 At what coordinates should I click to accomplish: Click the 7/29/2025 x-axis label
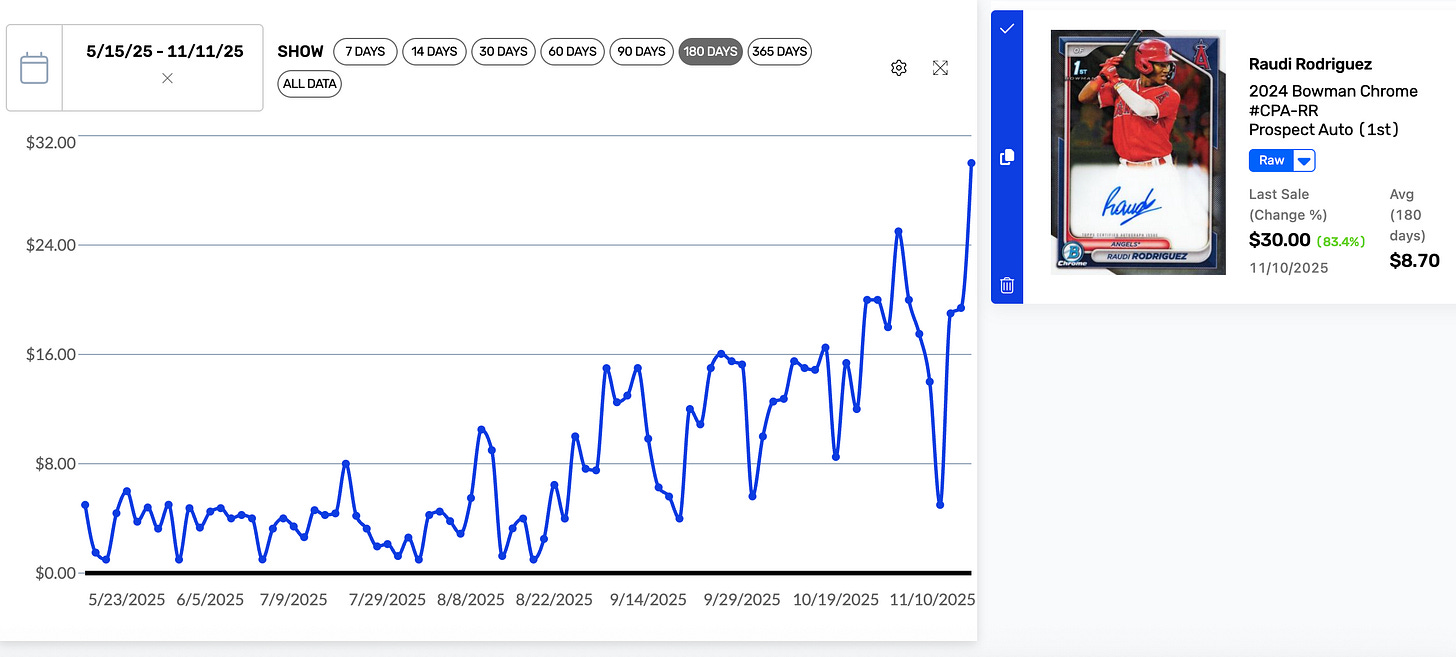pyautogui.click(x=388, y=600)
